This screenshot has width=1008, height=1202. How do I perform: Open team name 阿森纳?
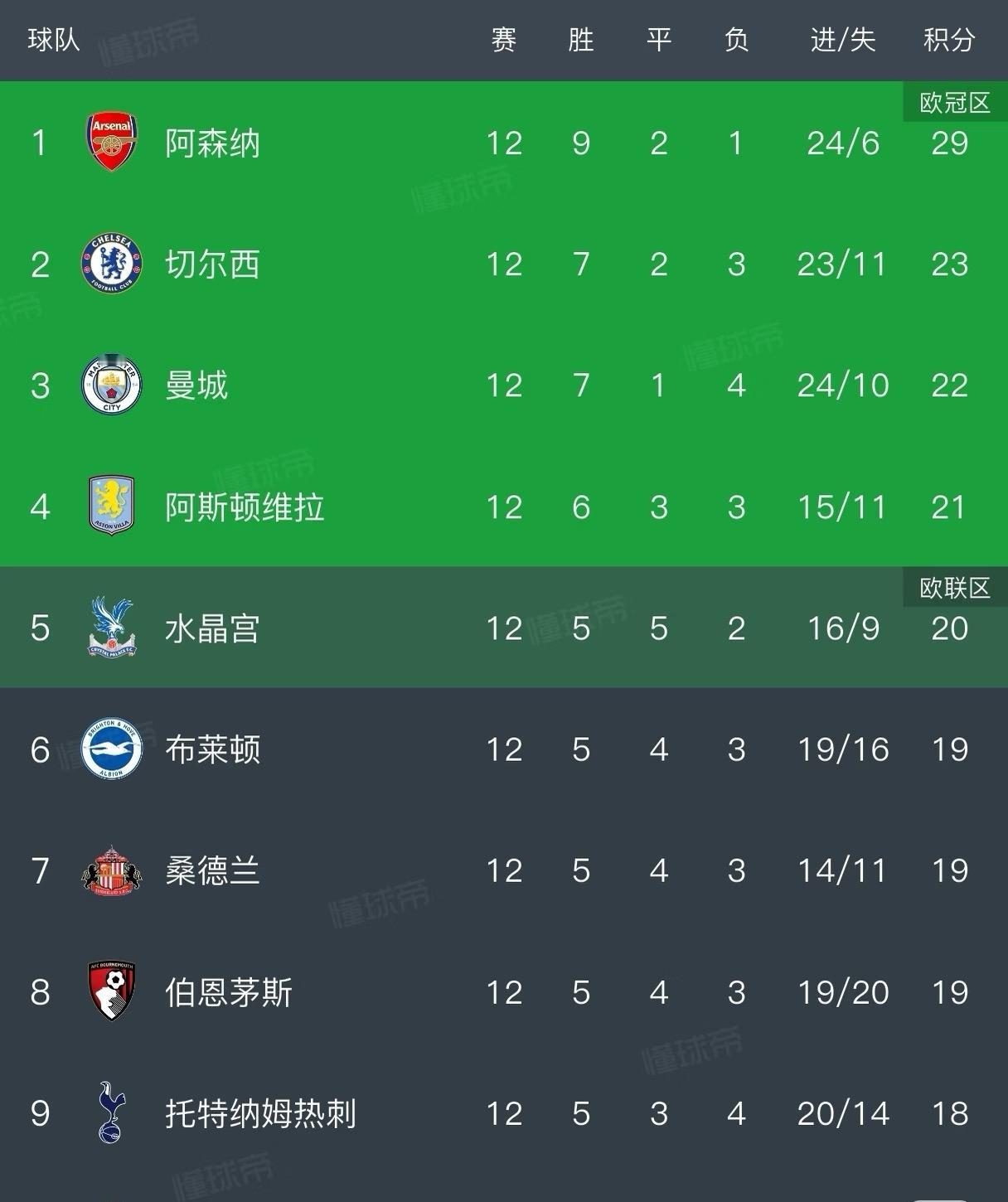point(212,143)
